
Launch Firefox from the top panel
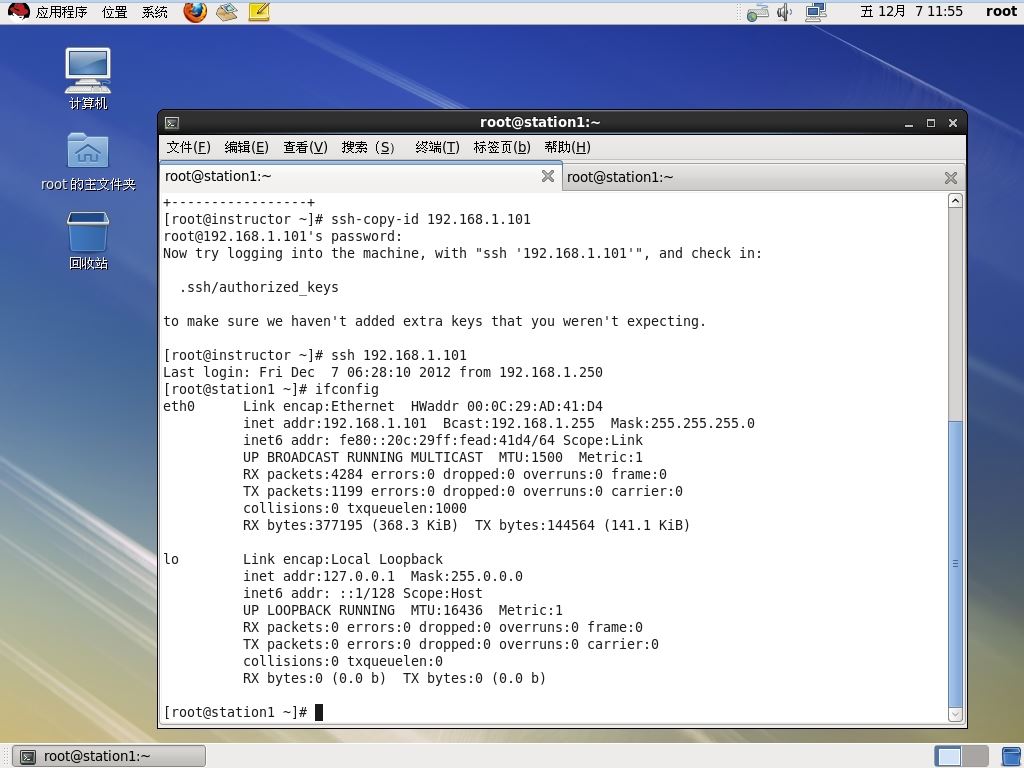(x=195, y=11)
